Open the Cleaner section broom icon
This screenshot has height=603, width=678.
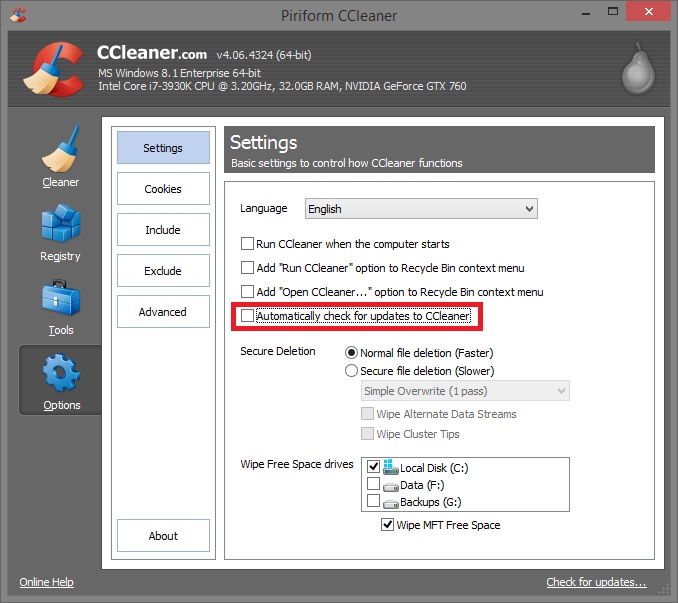pyautogui.click(x=61, y=149)
